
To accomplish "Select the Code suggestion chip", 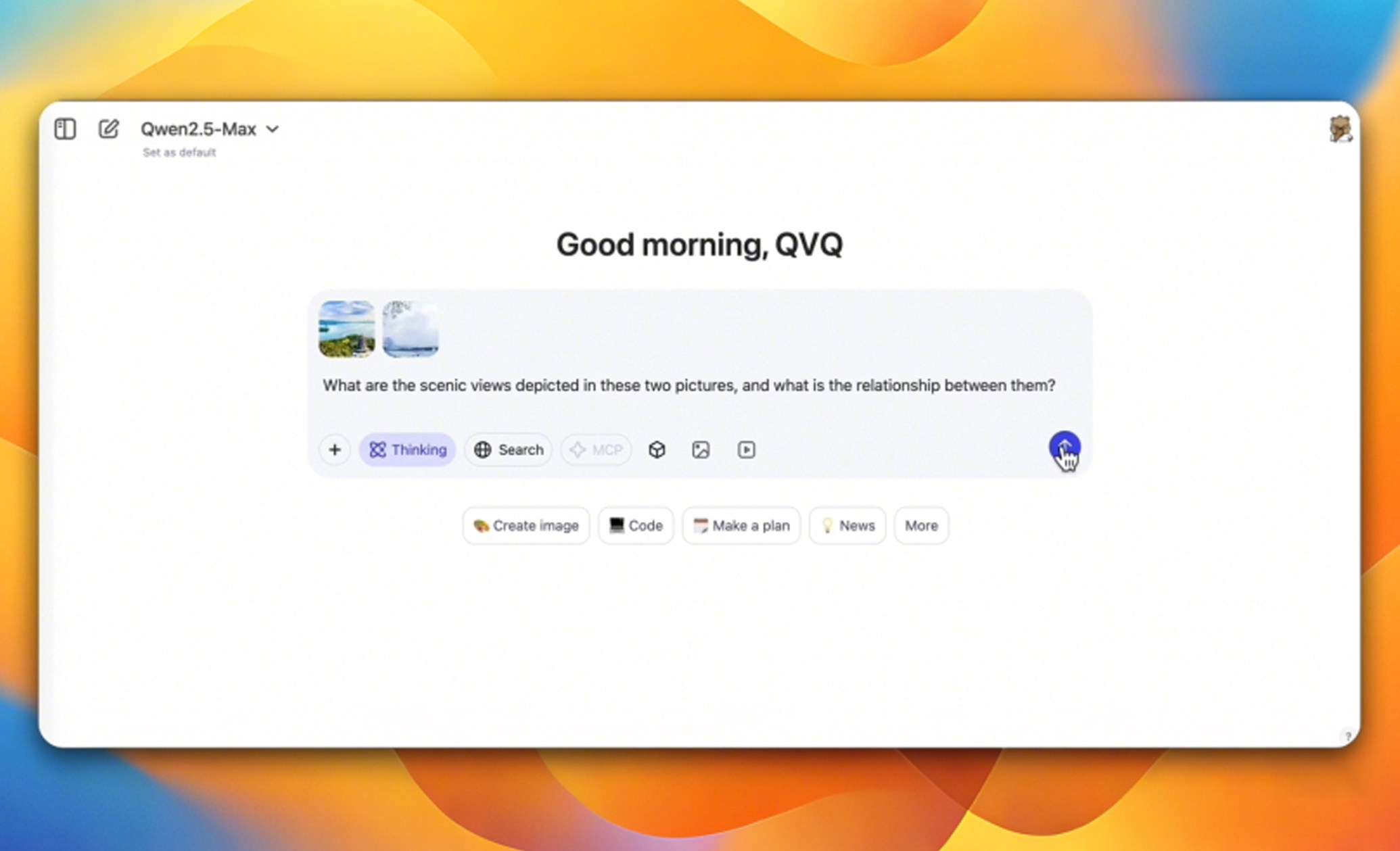I will [635, 525].
